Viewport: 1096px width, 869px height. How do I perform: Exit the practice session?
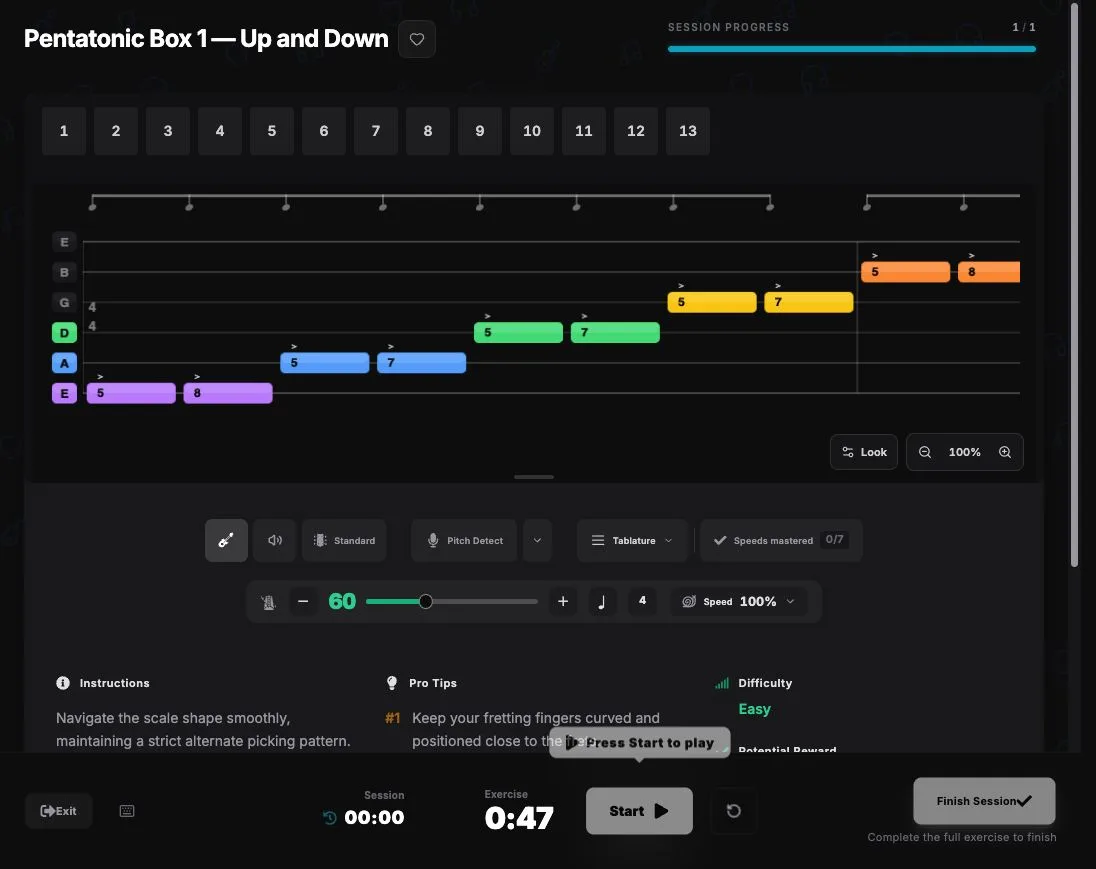click(x=59, y=811)
